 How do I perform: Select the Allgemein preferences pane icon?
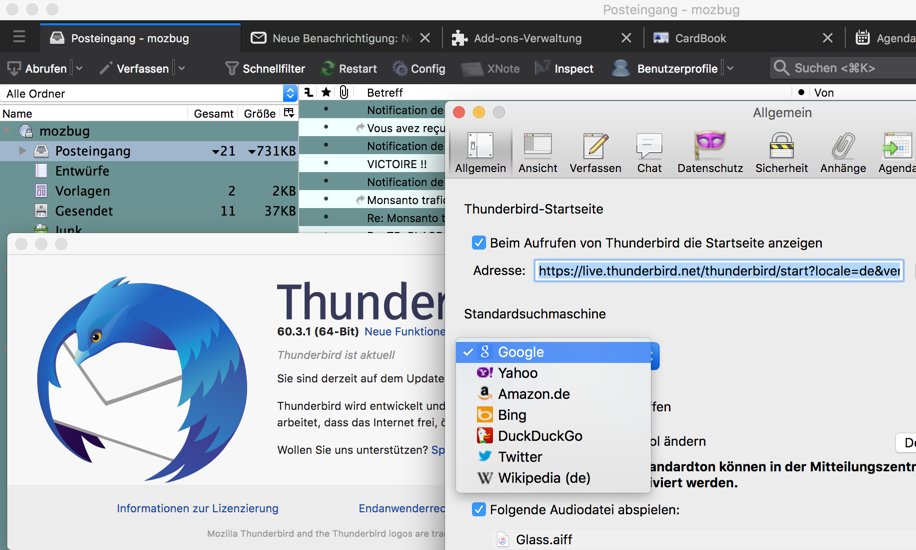coord(480,153)
